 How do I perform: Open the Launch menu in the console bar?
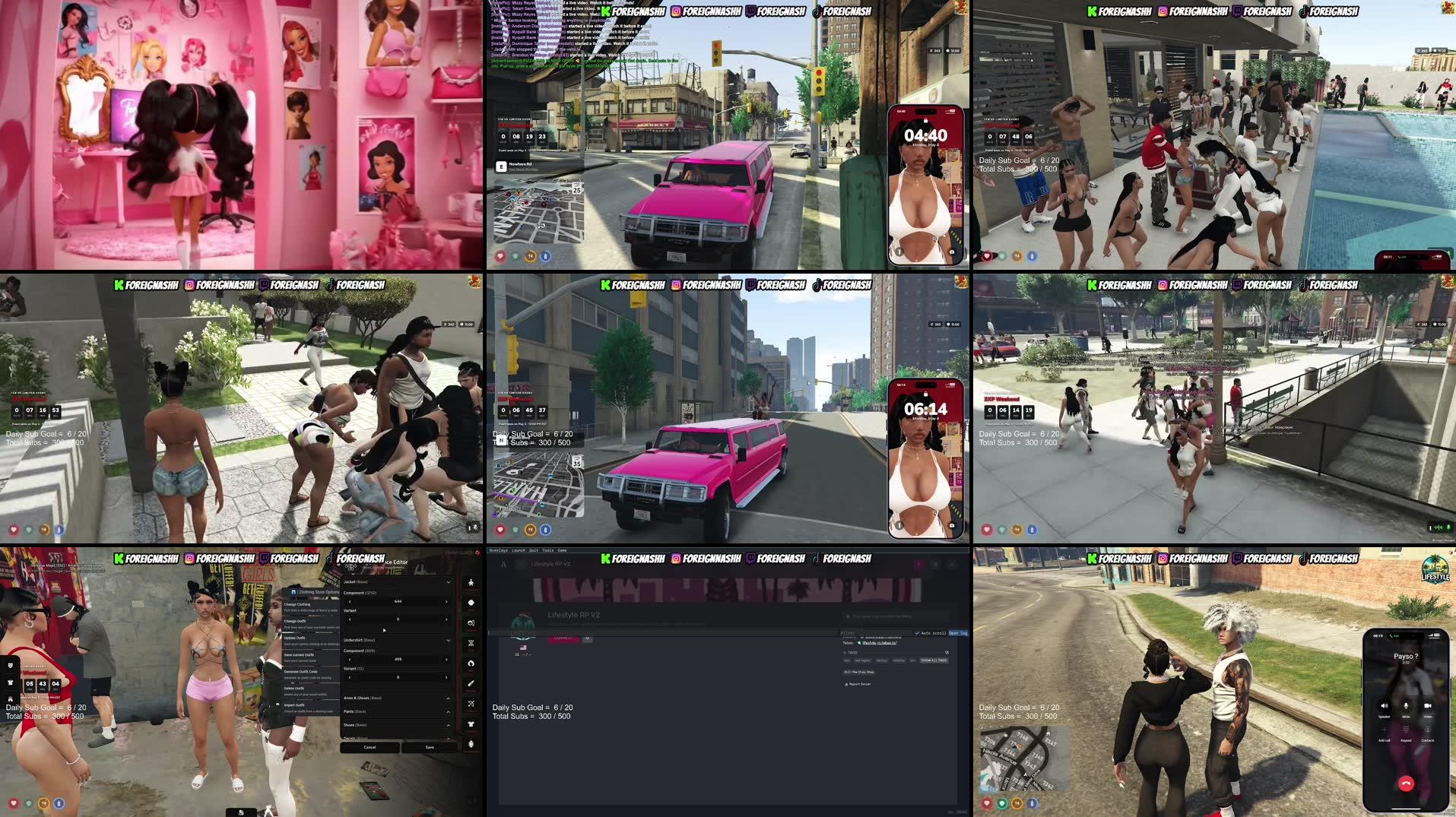(519, 550)
